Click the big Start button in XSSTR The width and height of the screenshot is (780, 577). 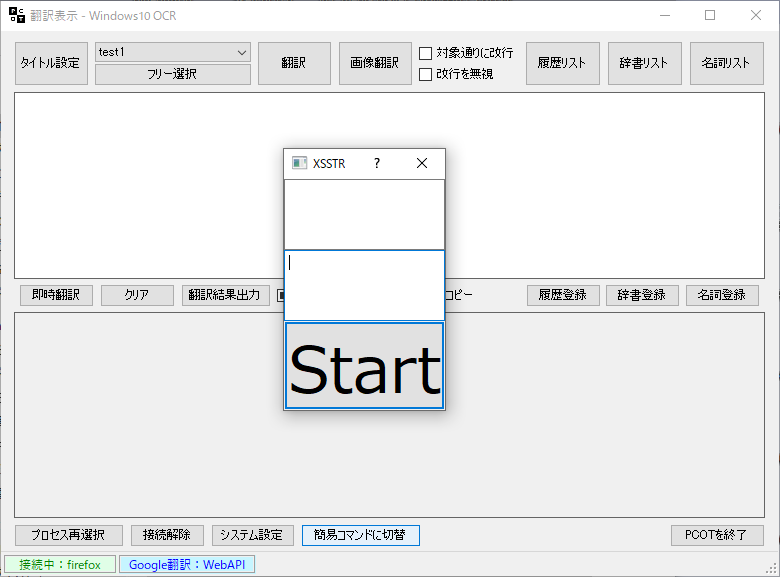365,366
